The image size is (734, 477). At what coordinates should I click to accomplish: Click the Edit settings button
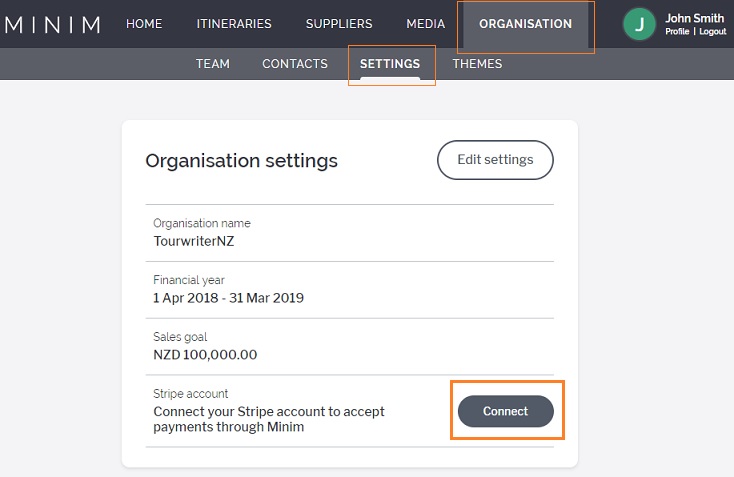click(x=495, y=160)
